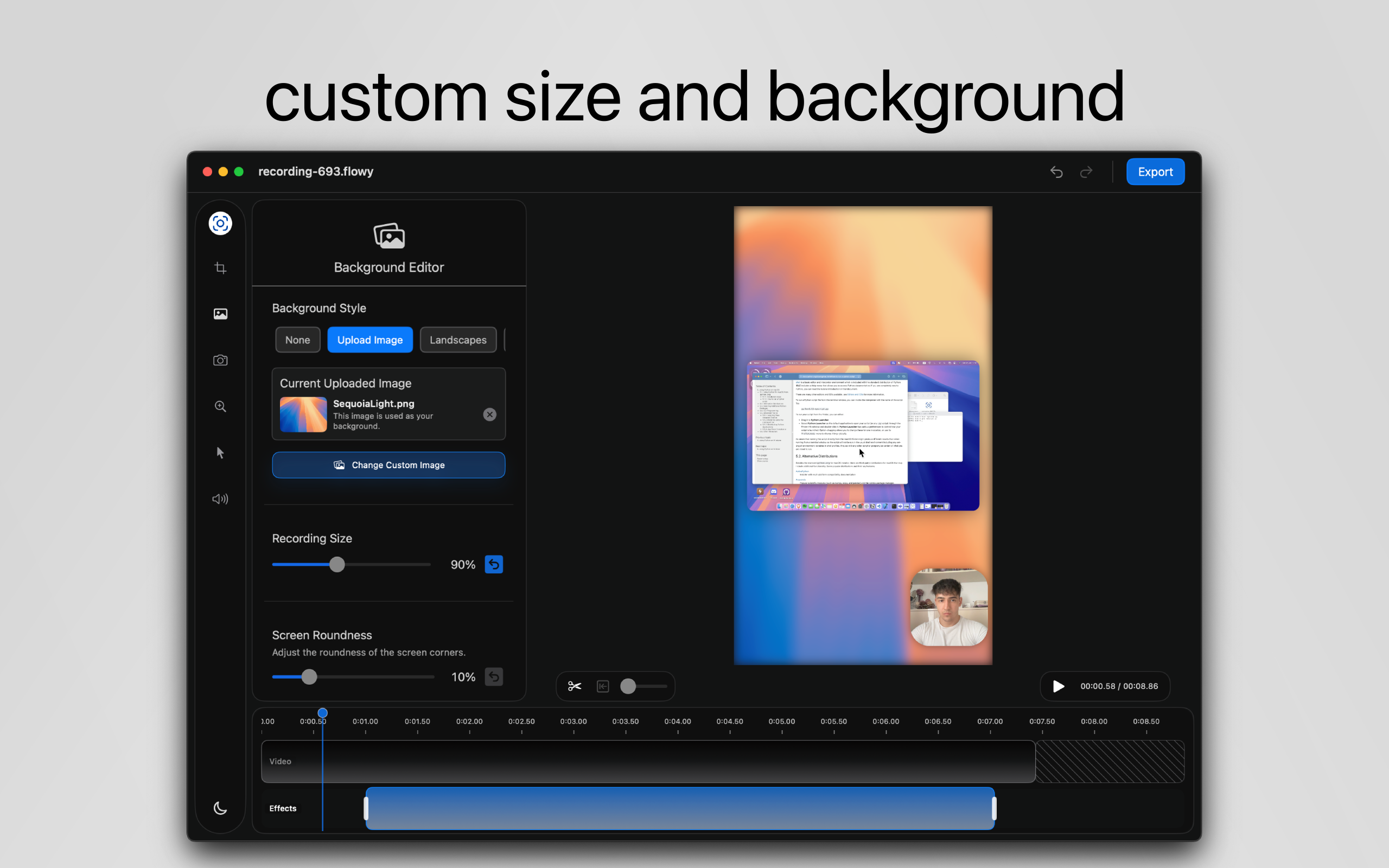Select the None background style

pyautogui.click(x=297, y=340)
